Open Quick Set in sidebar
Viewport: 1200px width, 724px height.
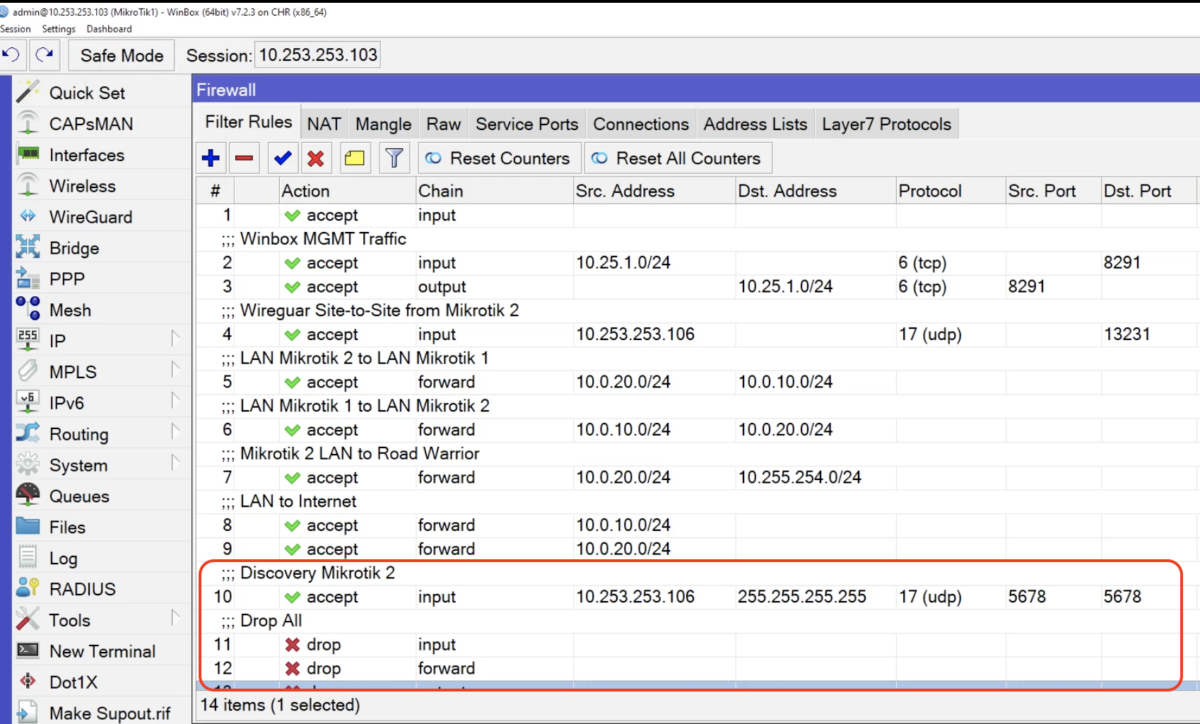87,93
